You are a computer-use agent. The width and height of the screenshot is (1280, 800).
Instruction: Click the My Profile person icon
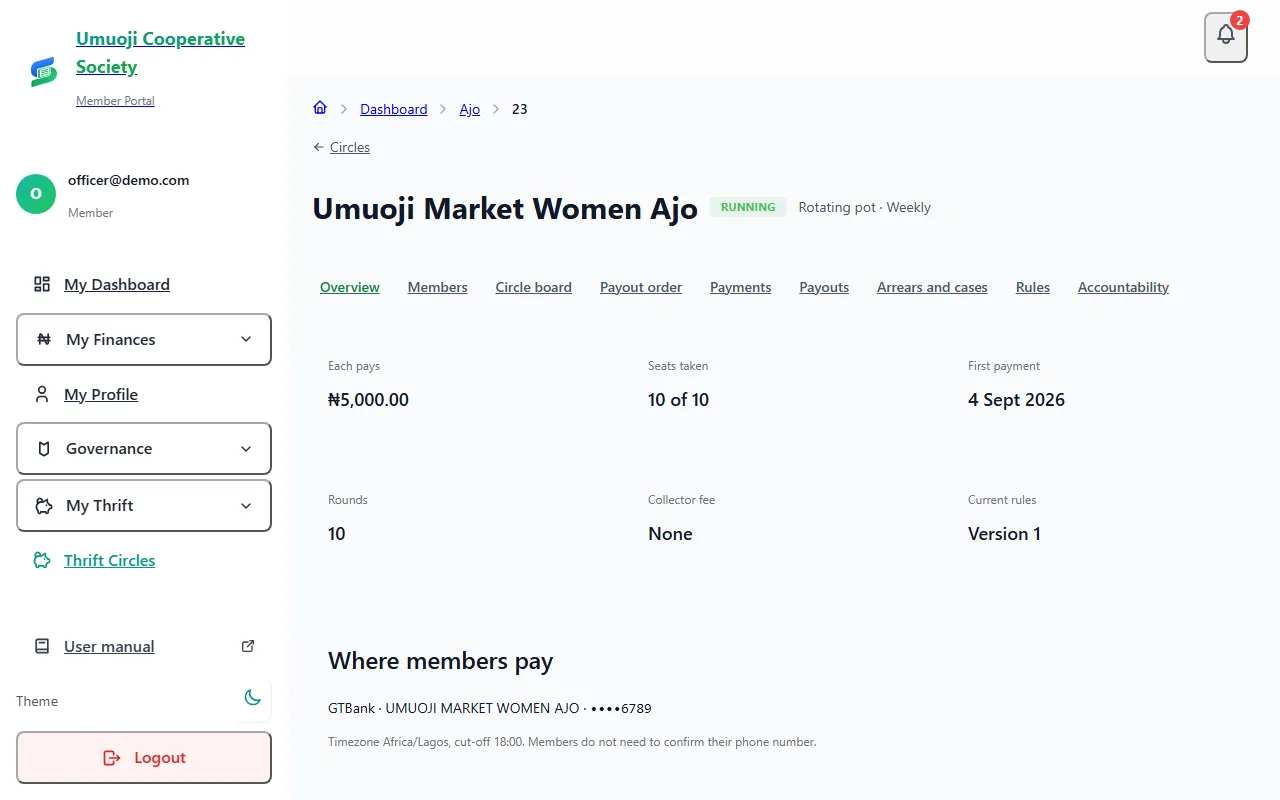click(x=42, y=394)
